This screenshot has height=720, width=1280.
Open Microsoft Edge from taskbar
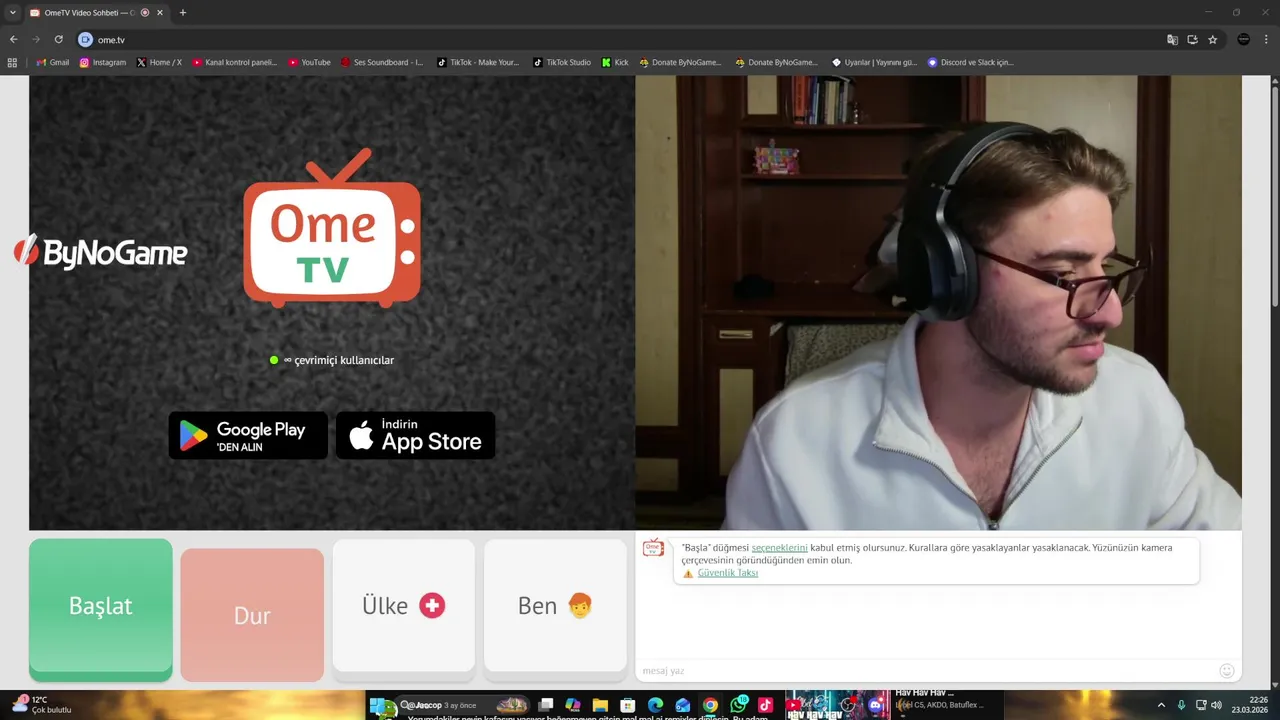coord(655,705)
